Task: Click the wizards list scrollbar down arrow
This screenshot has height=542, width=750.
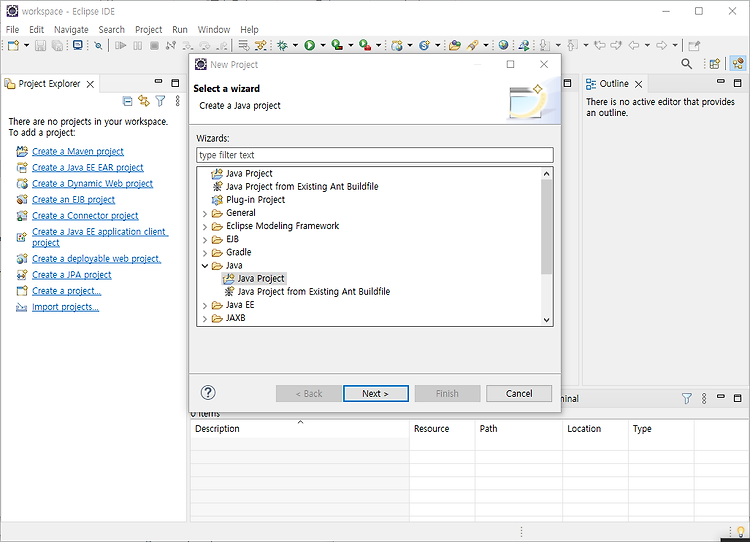Action: point(547,320)
